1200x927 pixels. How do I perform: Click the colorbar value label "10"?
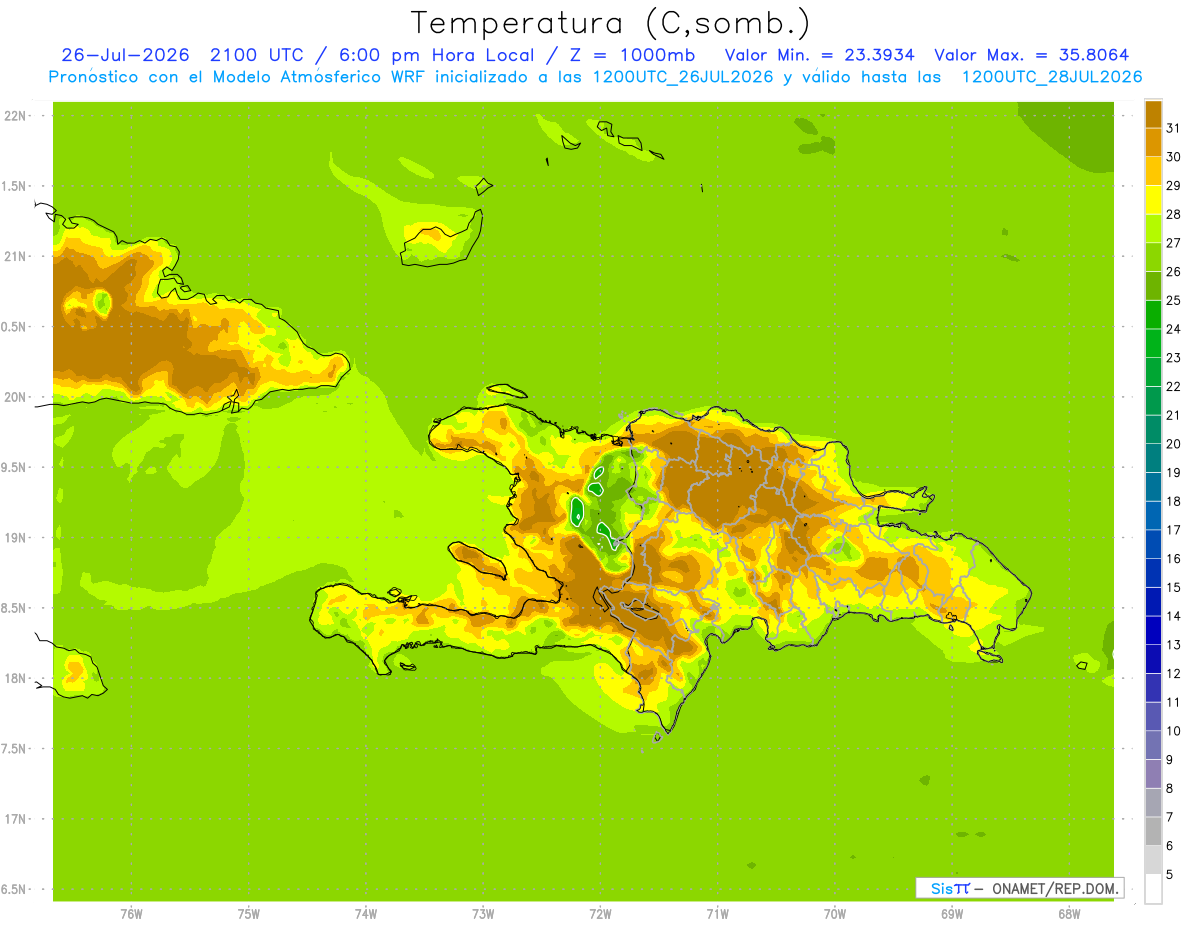tap(1173, 731)
